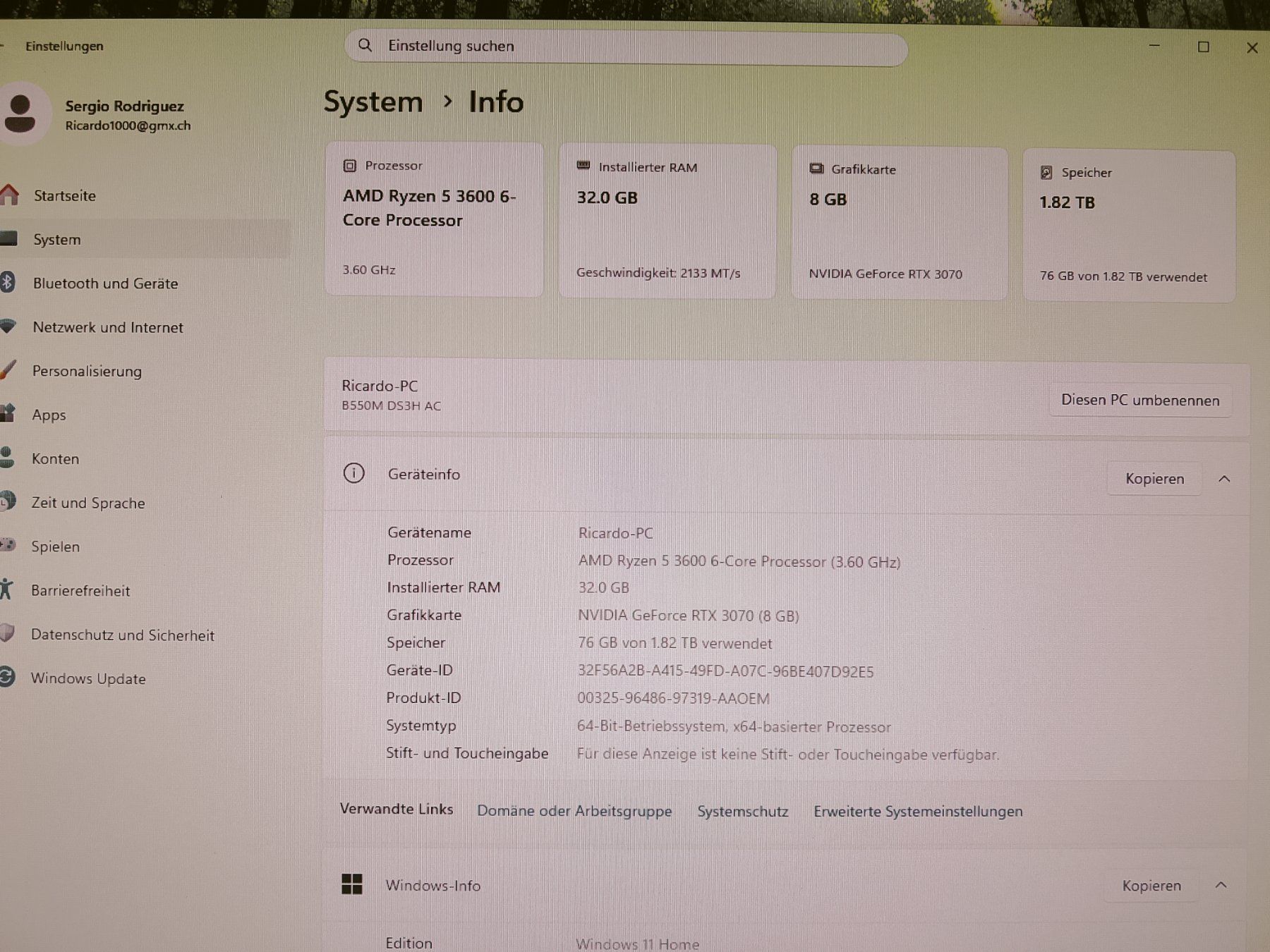The height and width of the screenshot is (952, 1270).
Task: Open the Prozessor summary card
Action: [434, 219]
